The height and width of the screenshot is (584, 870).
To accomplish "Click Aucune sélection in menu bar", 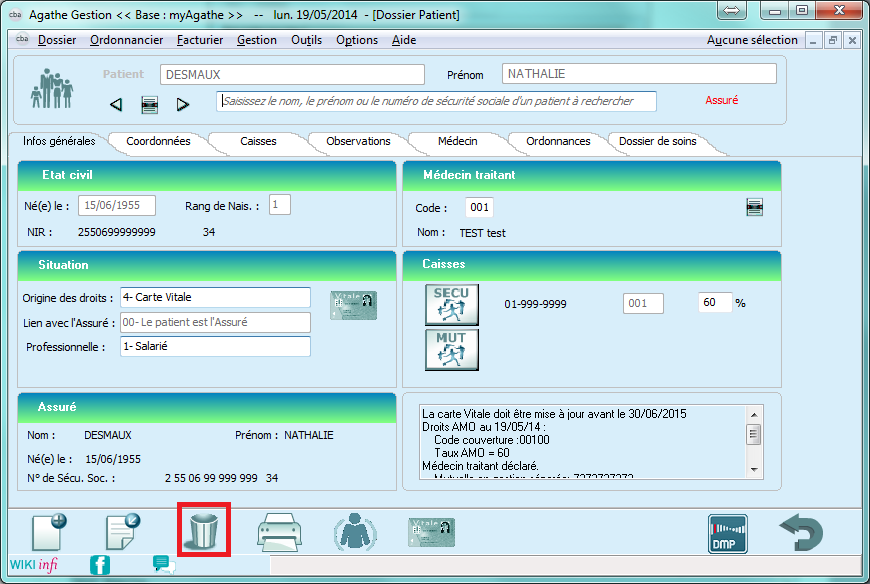I will 752,40.
